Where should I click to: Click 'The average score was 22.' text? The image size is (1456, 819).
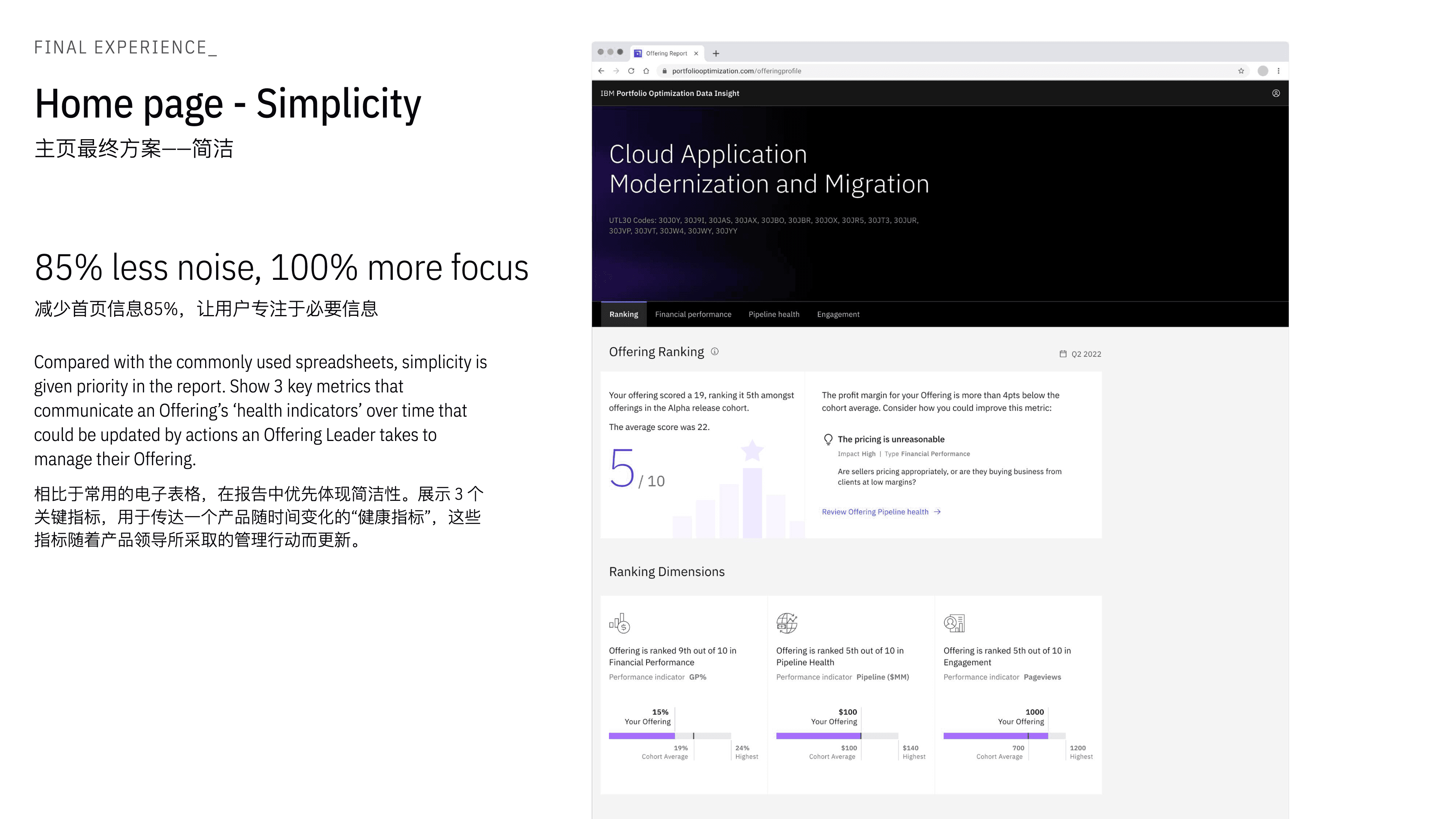[x=659, y=427]
